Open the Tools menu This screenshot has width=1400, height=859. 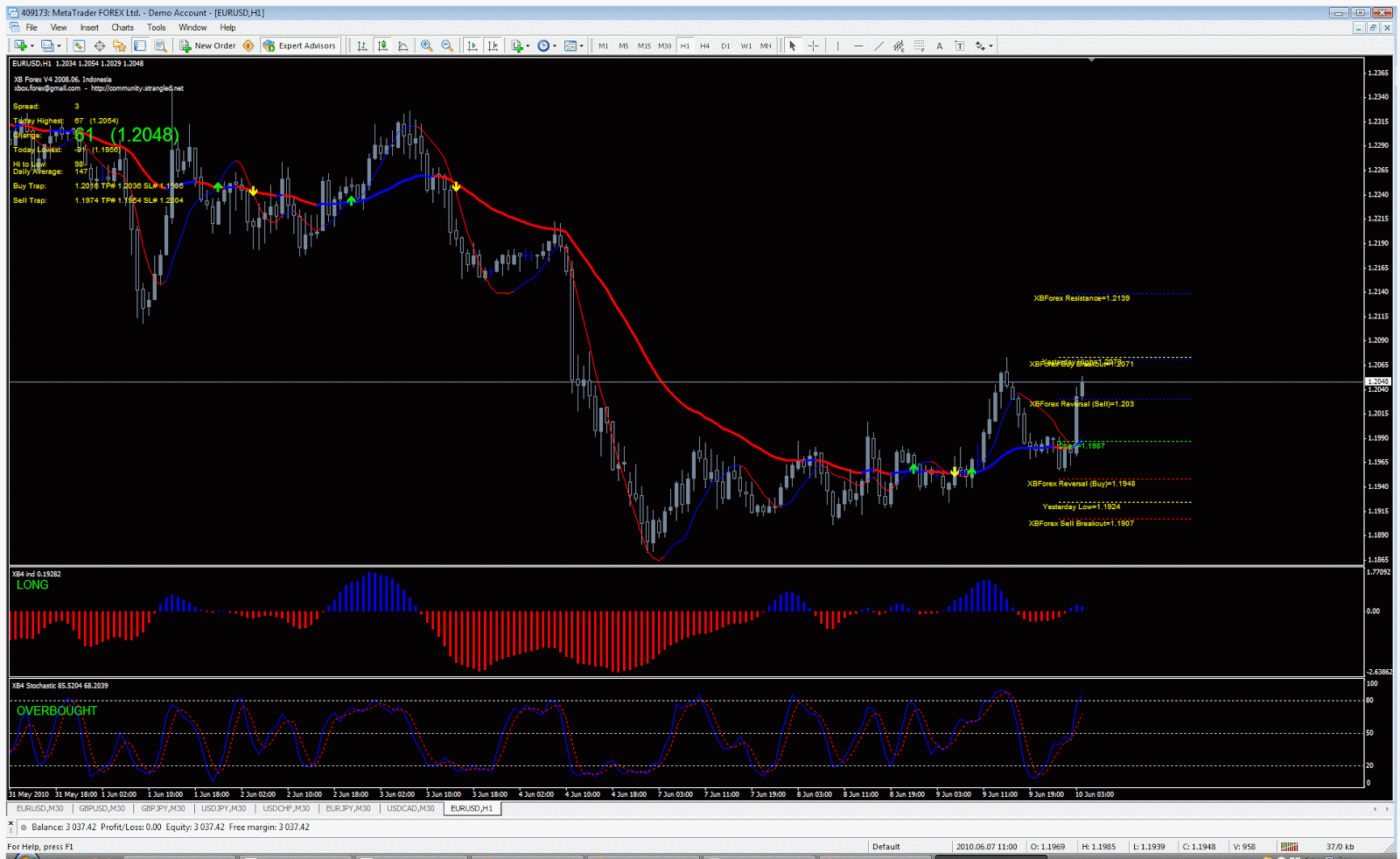pos(157,27)
